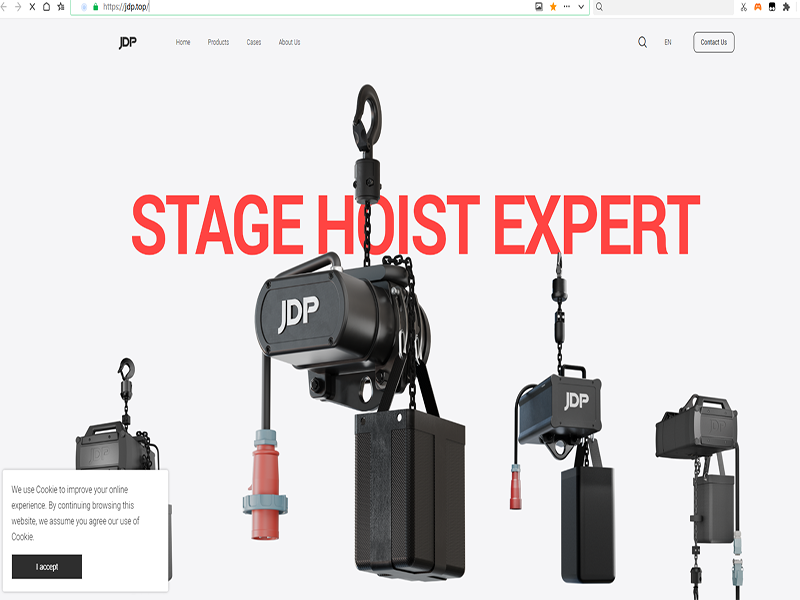
Task: Click the browser back arrow
Action: (5, 6)
